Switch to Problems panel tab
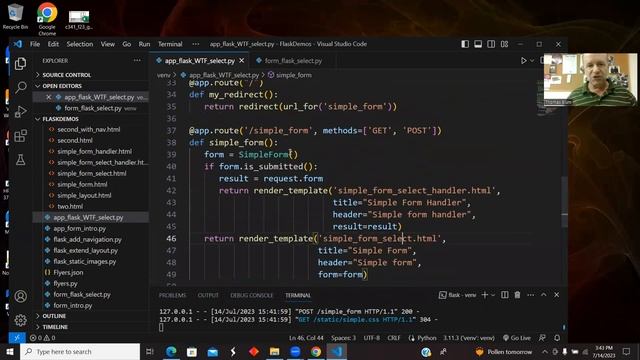 [x=172, y=296]
